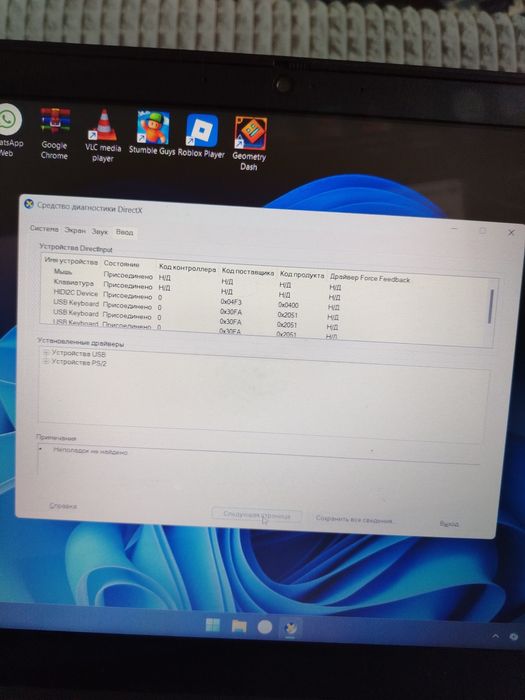Open the WhatsApp Web desktop shortcut
This screenshot has height=700, width=525.
pyautogui.click(x=8, y=129)
